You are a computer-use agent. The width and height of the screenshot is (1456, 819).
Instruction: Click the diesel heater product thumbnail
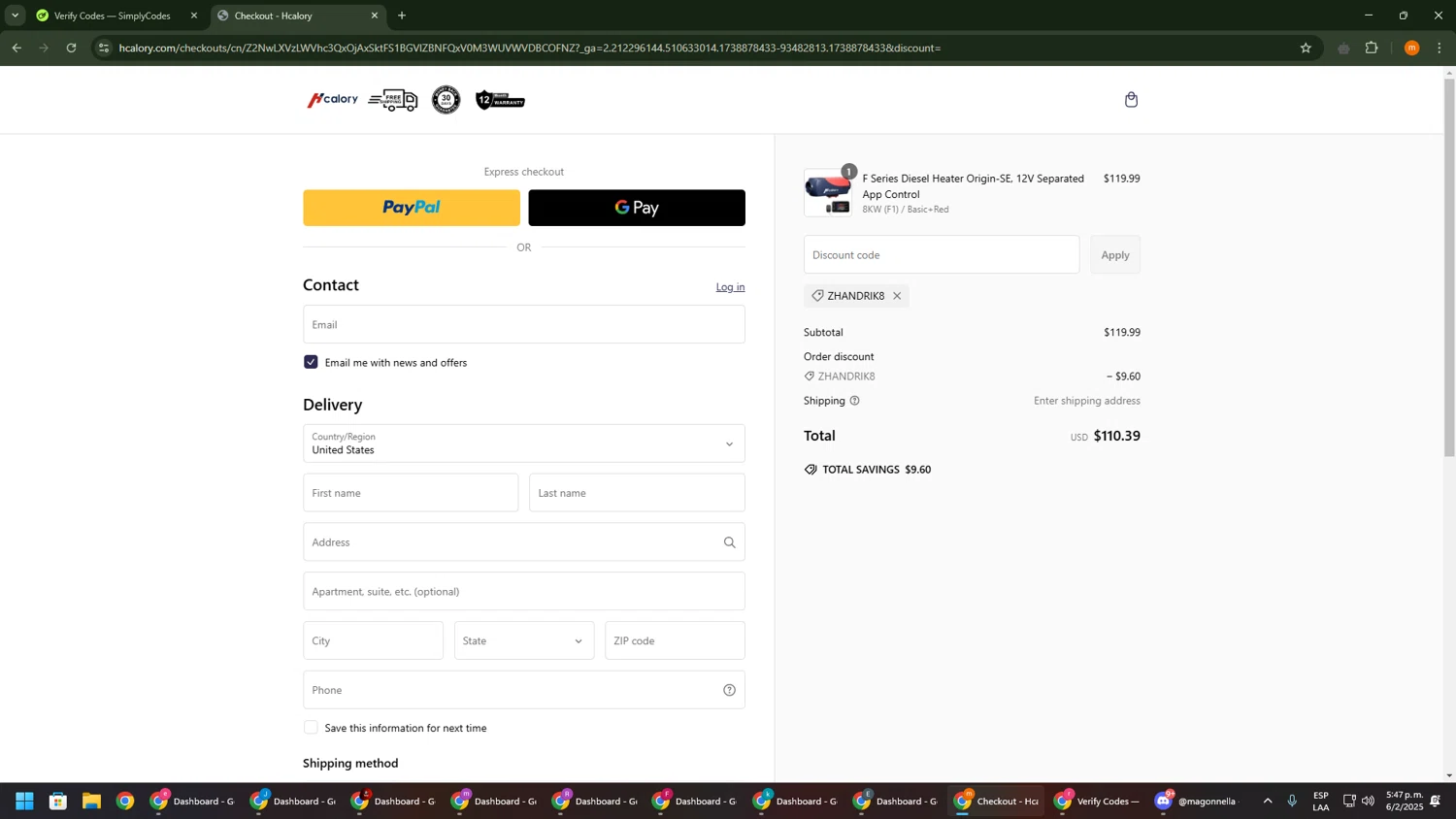[828, 192]
